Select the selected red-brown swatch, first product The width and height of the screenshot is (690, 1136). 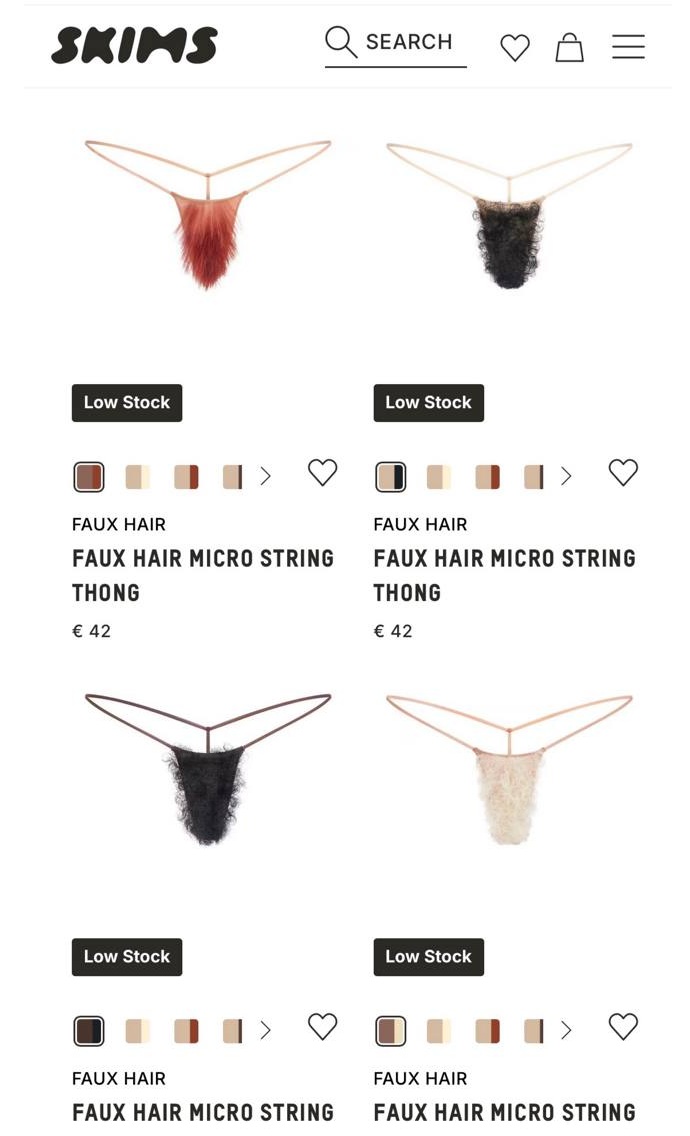tap(89, 477)
